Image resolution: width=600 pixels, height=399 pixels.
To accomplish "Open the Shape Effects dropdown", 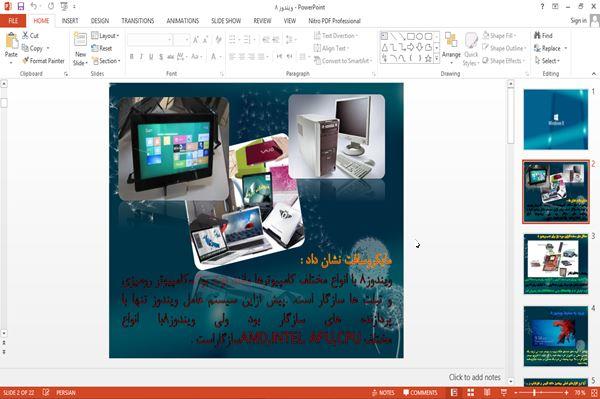I will tap(503, 60).
